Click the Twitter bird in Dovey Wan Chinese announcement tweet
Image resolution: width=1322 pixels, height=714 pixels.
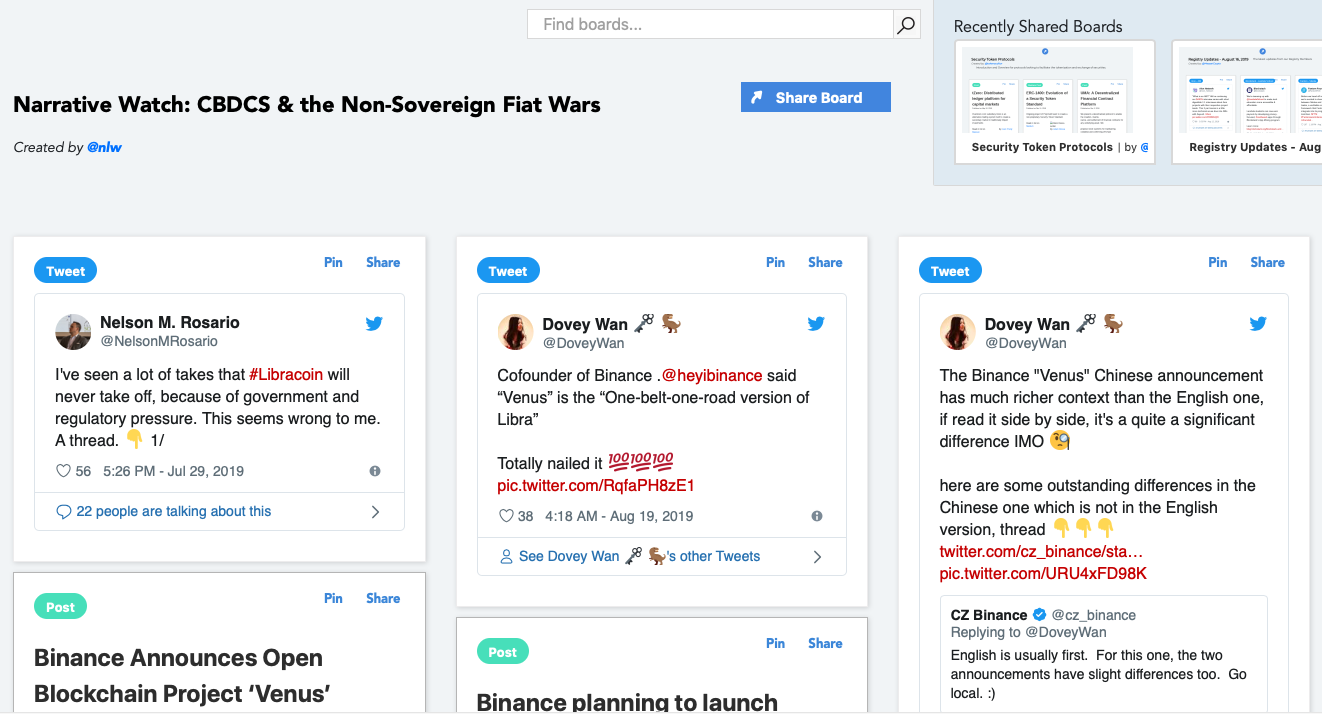(x=1258, y=324)
